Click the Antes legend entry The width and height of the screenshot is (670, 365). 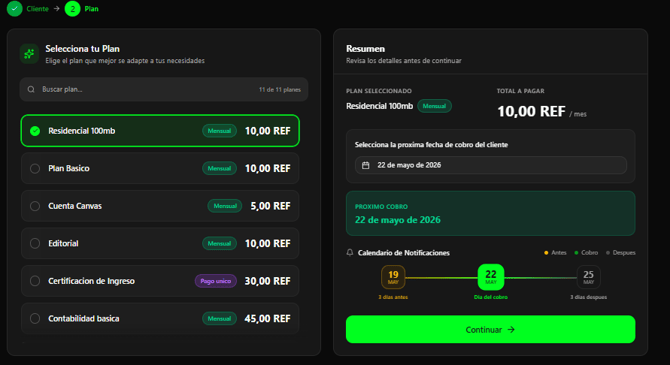[555, 253]
